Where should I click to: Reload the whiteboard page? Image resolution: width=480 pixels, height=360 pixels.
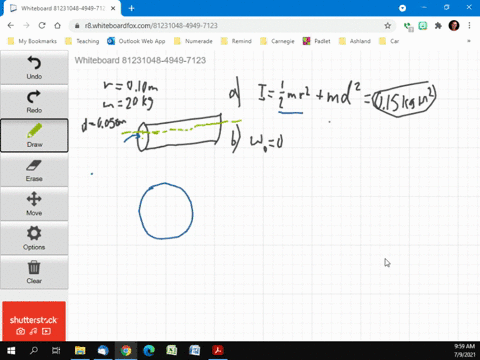[42, 26]
